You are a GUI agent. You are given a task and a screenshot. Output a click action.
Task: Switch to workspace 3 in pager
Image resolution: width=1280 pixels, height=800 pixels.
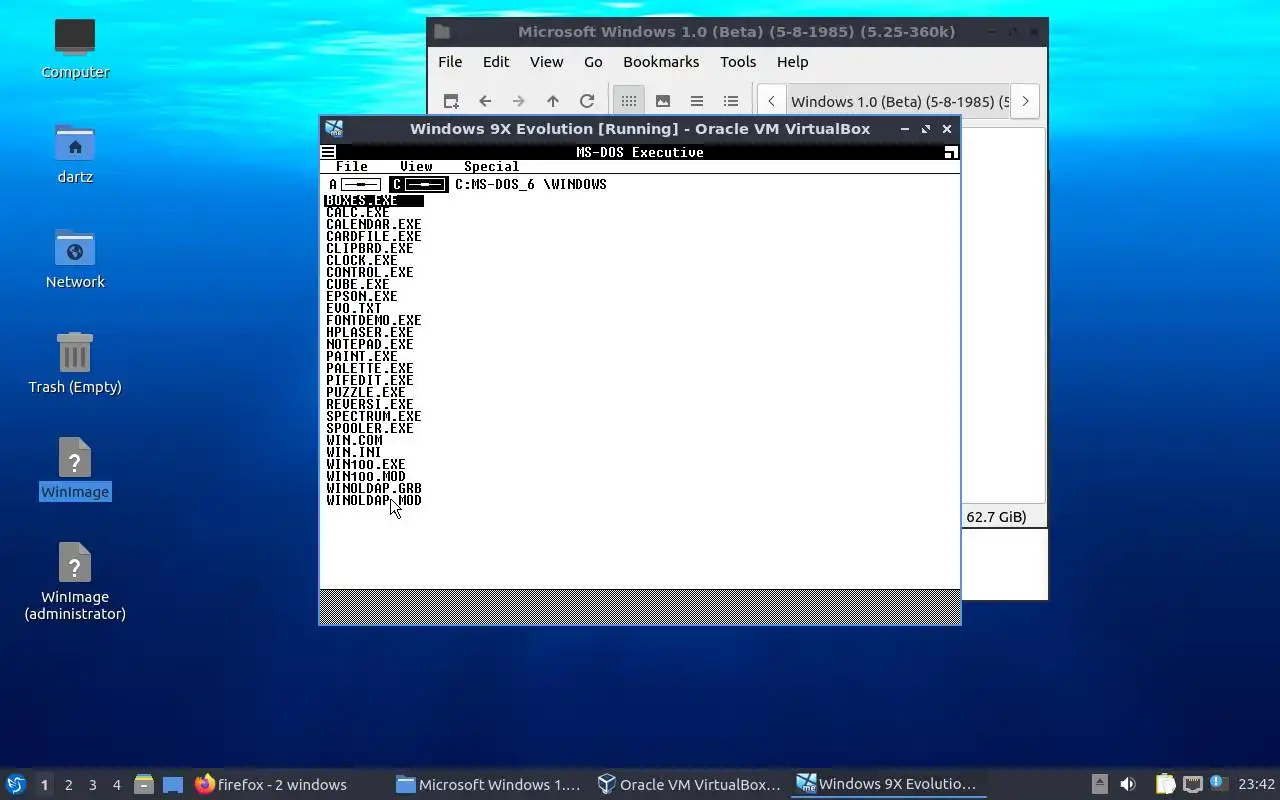click(x=92, y=785)
